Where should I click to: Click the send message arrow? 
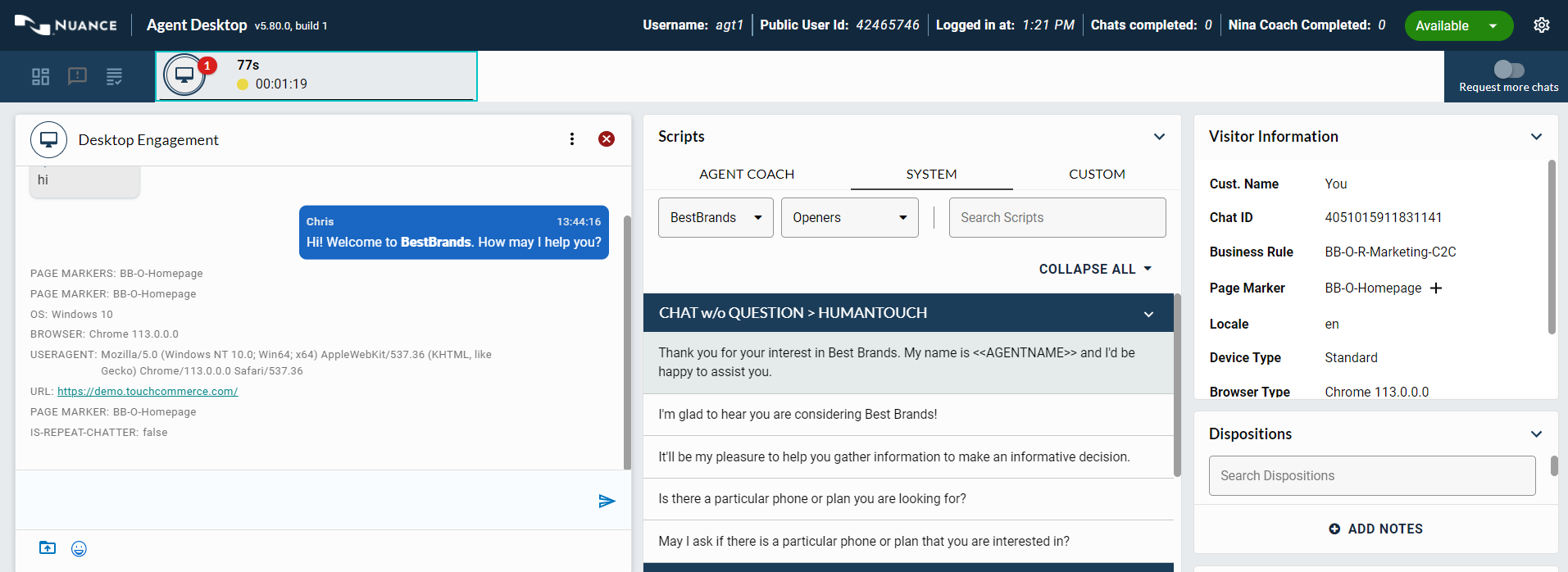pyautogui.click(x=607, y=501)
